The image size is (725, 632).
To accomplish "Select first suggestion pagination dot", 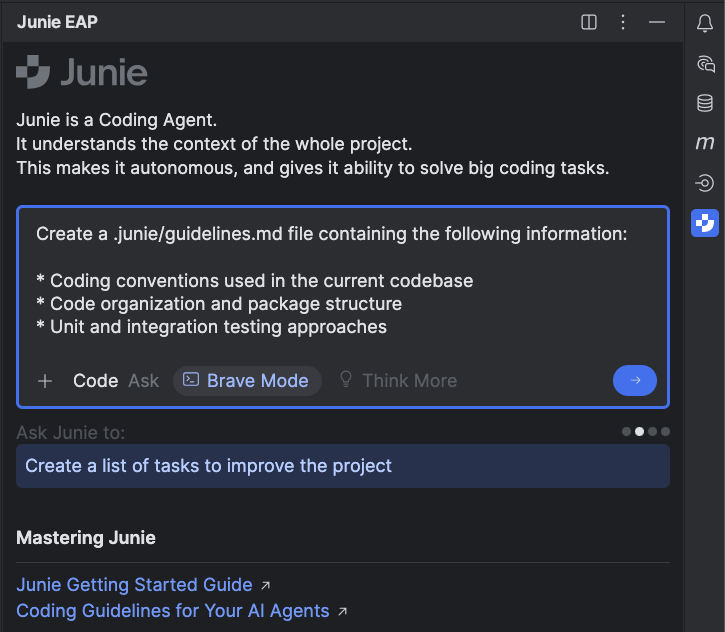I will point(626,431).
